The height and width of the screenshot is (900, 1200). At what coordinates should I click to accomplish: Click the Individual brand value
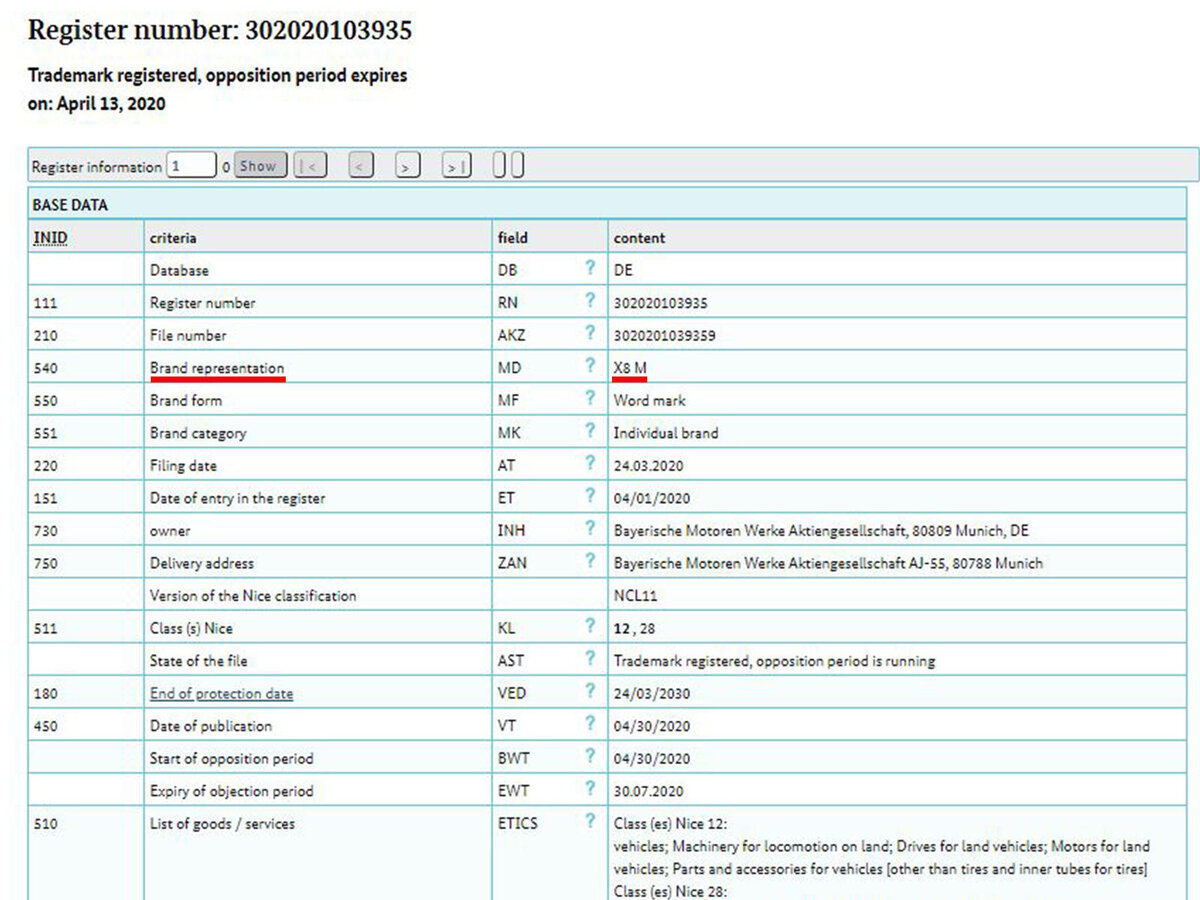tap(666, 433)
